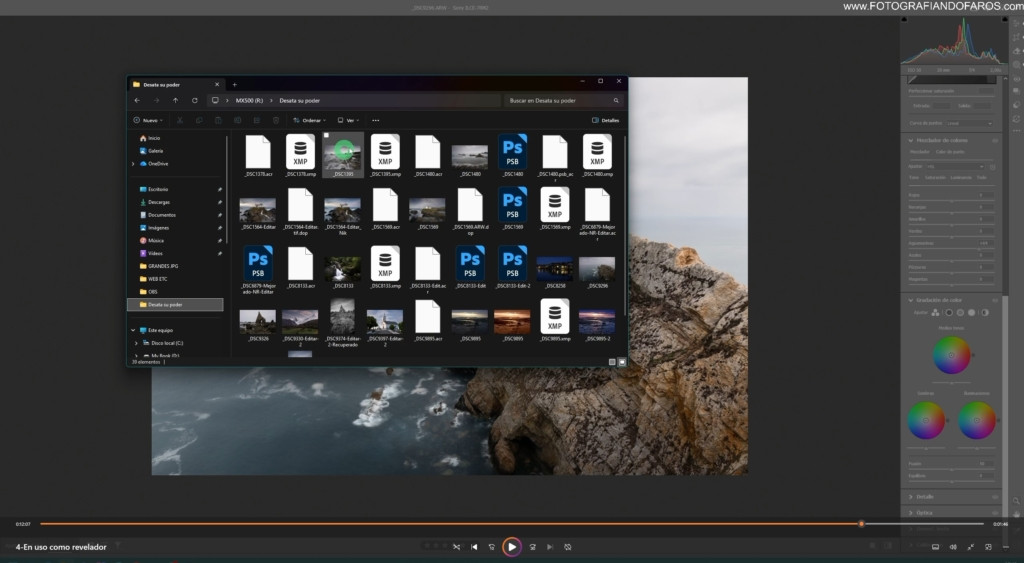Select the _DSC9296 image thumbnail

[598, 270]
